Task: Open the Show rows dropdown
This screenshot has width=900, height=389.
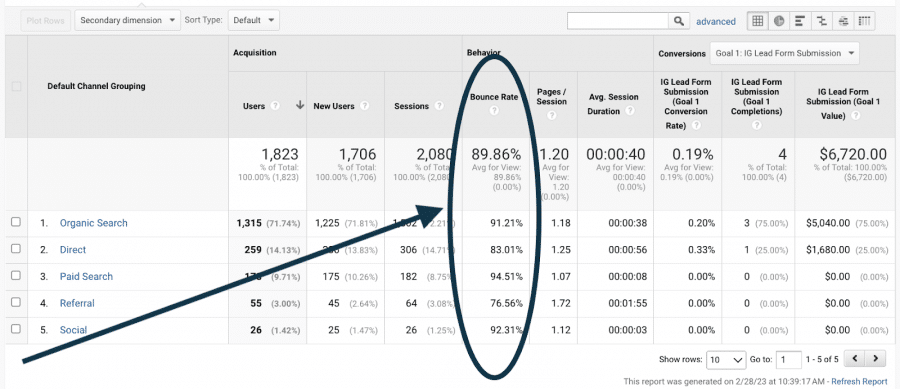Action: tap(726, 360)
